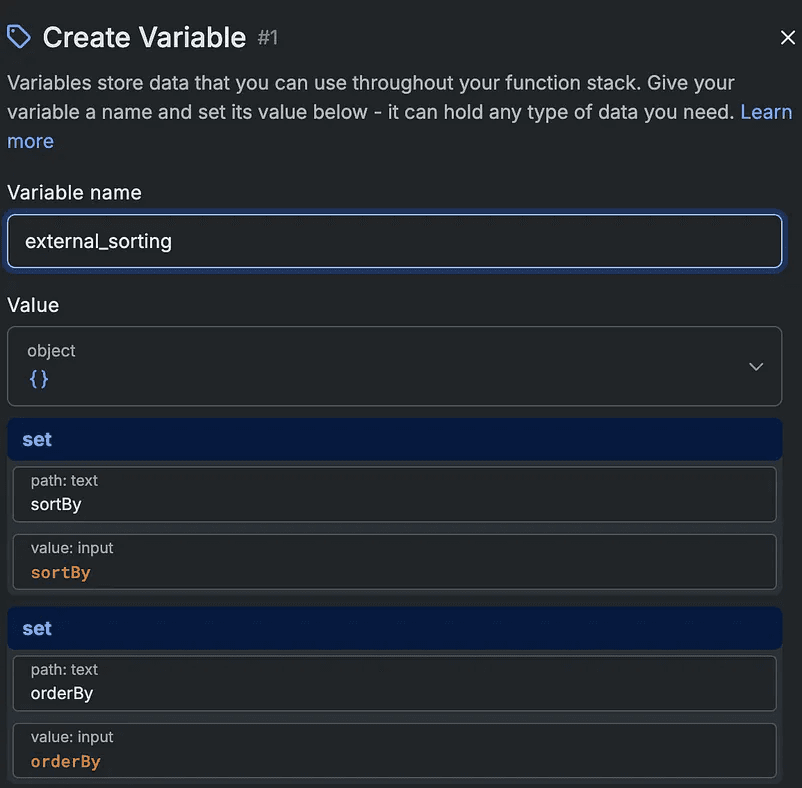Click the Create Variable title text
This screenshot has width=802, height=788.
(x=144, y=38)
